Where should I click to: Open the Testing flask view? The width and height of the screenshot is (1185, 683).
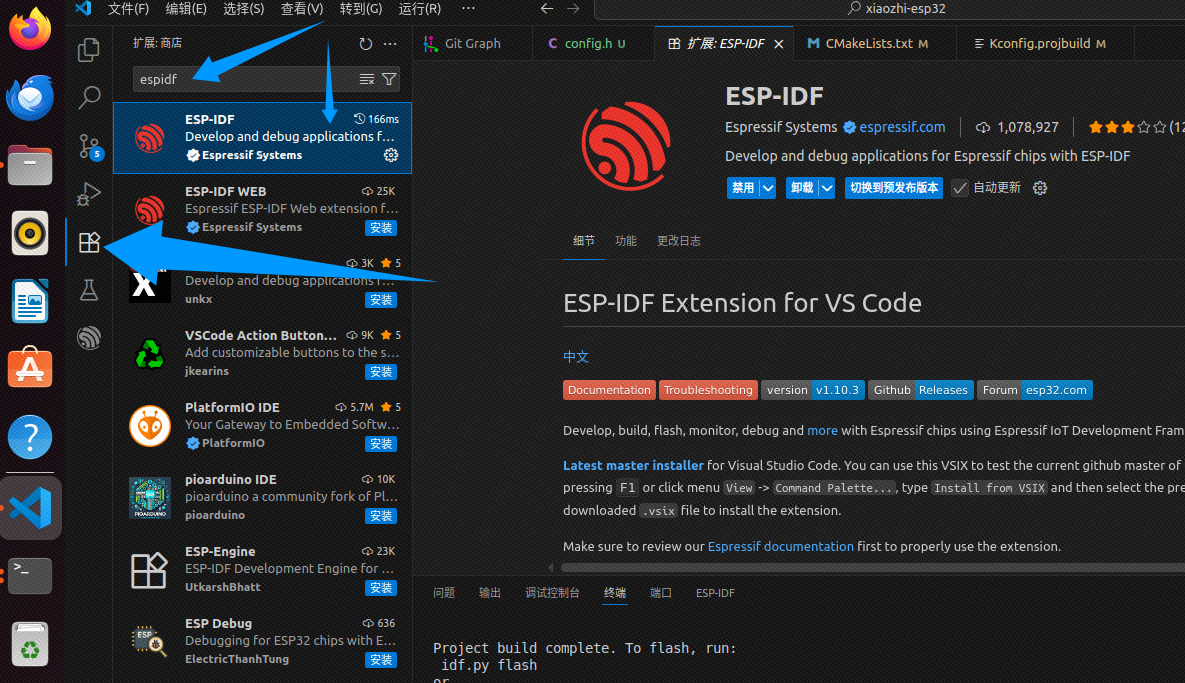click(88, 289)
